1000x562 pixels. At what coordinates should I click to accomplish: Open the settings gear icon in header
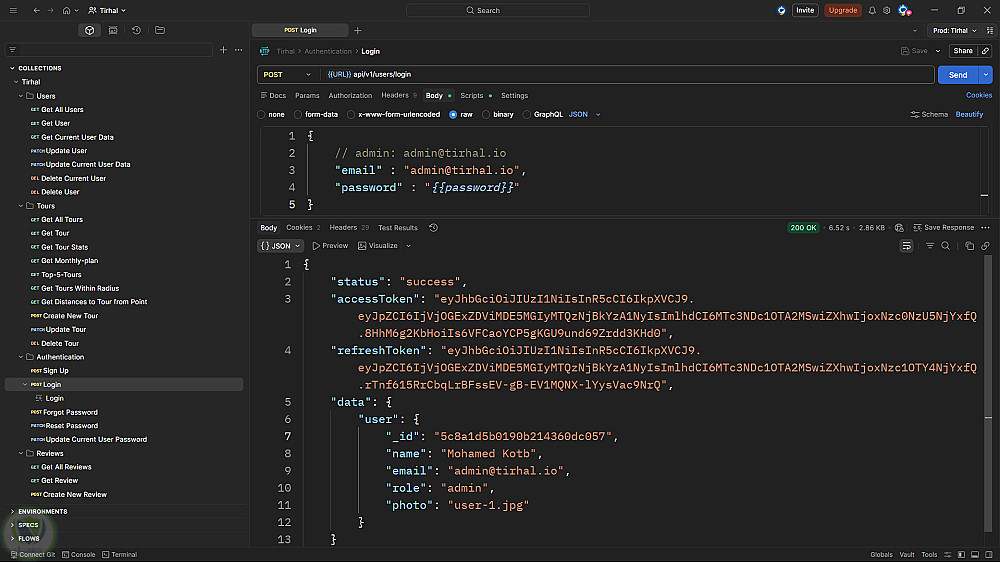pyautogui.click(x=887, y=10)
